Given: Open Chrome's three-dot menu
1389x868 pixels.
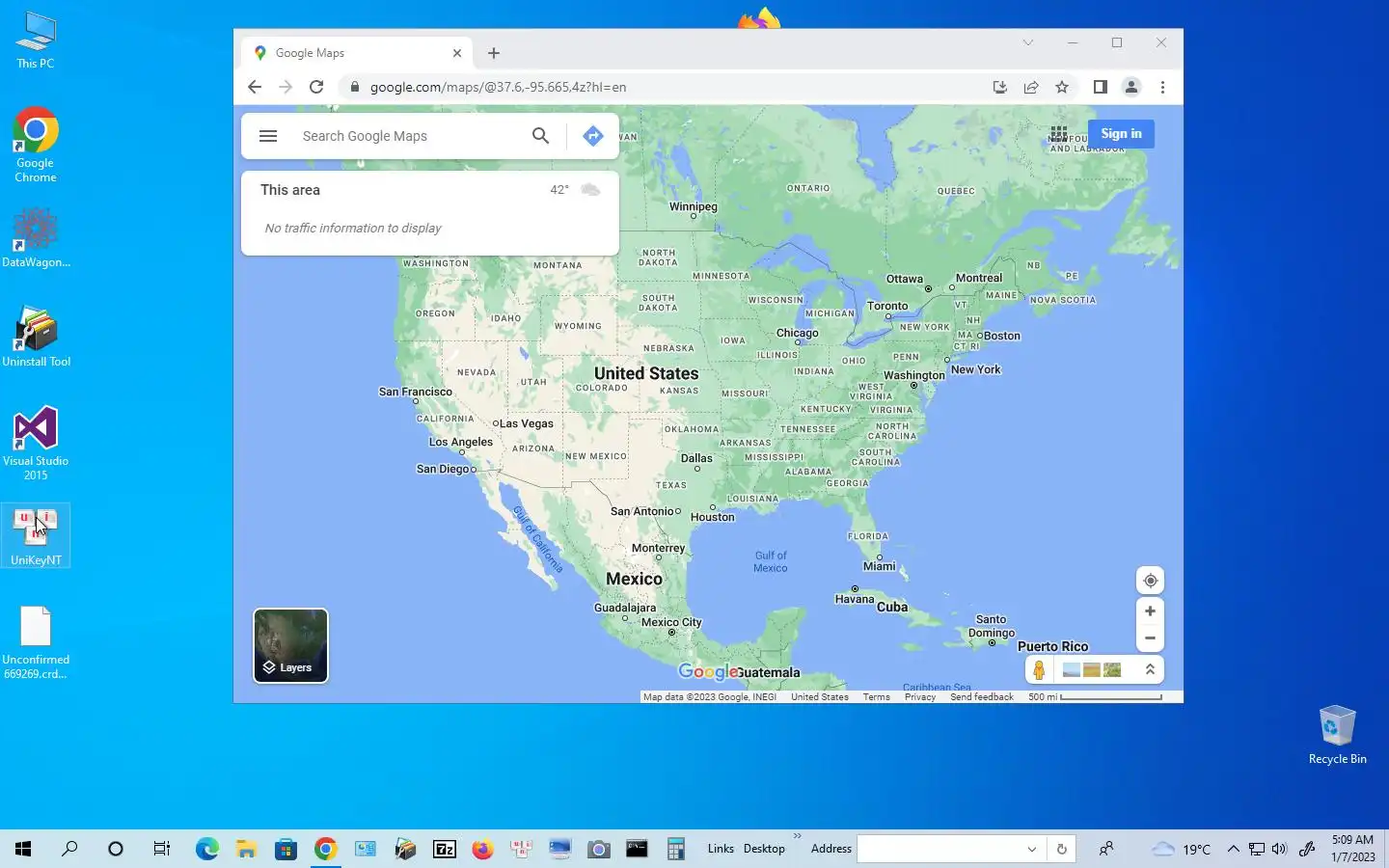Looking at the screenshot, I should pyautogui.click(x=1162, y=87).
